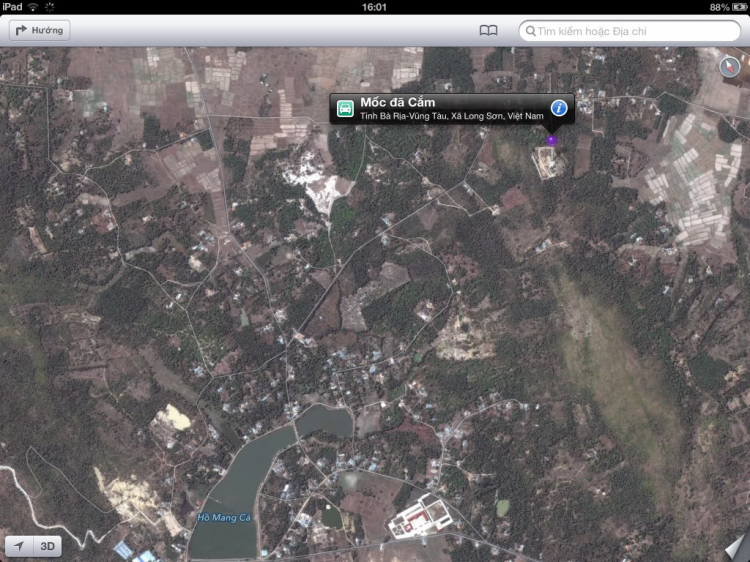Toggle 3D map view

point(47,546)
